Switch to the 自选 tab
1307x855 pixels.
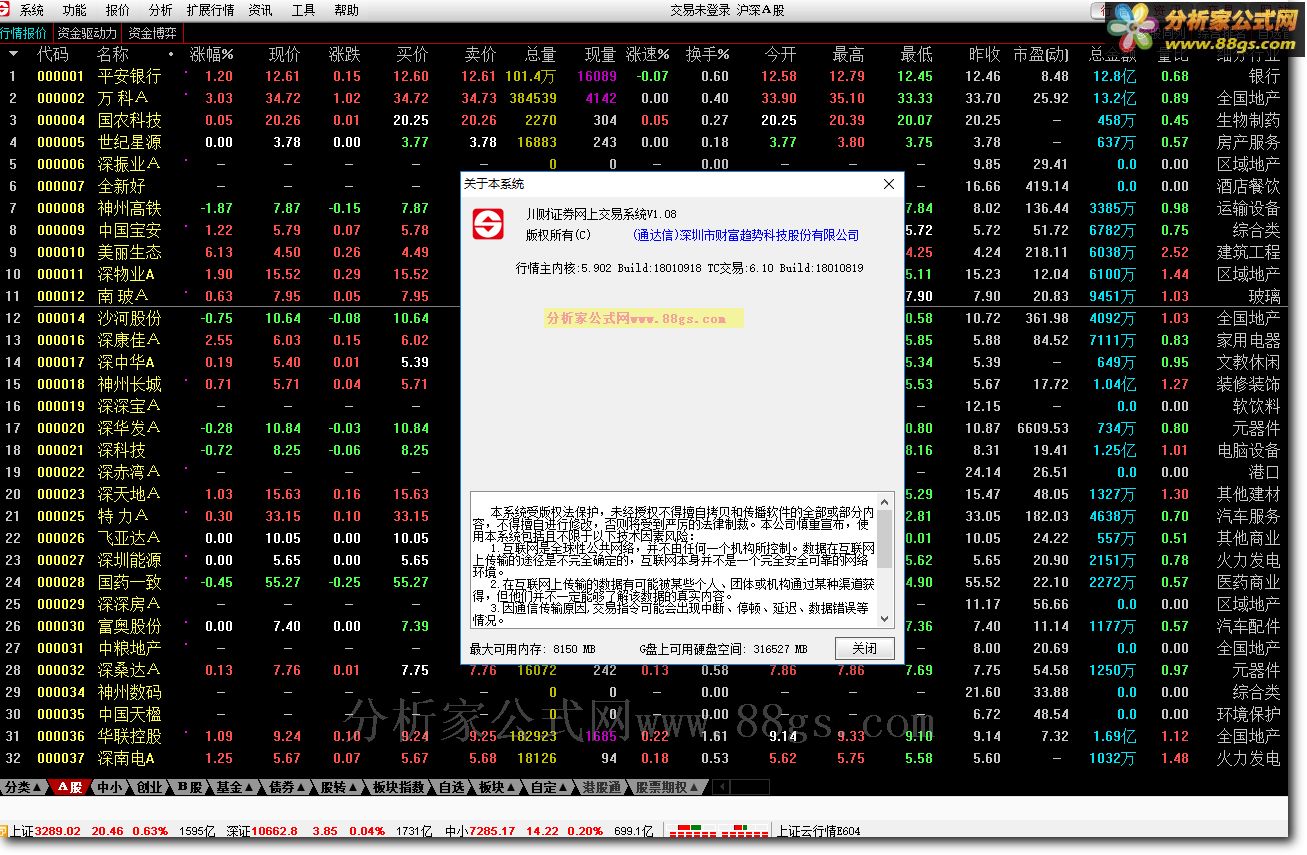[452, 787]
